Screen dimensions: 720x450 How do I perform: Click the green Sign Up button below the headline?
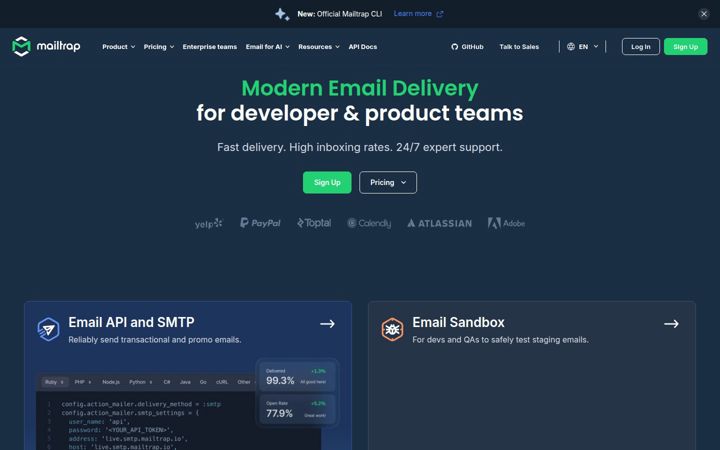tap(327, 182)
